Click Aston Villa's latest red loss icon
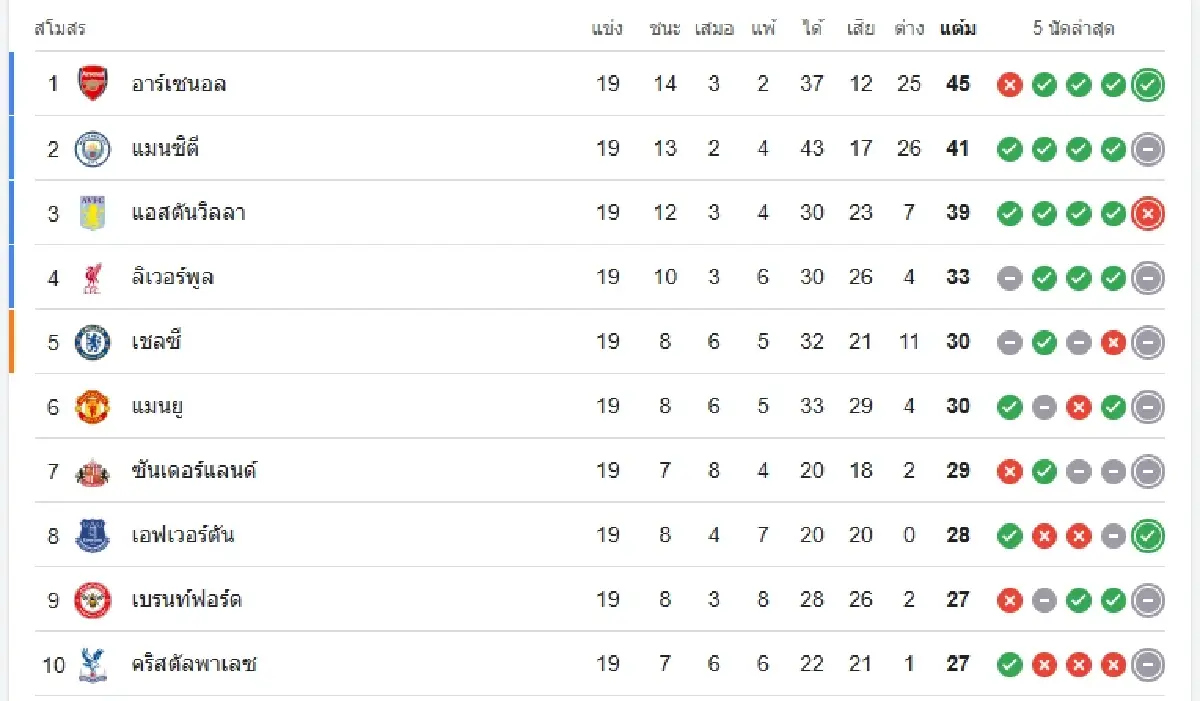Screen dimensions: 1200x701 click(1148, 213)
